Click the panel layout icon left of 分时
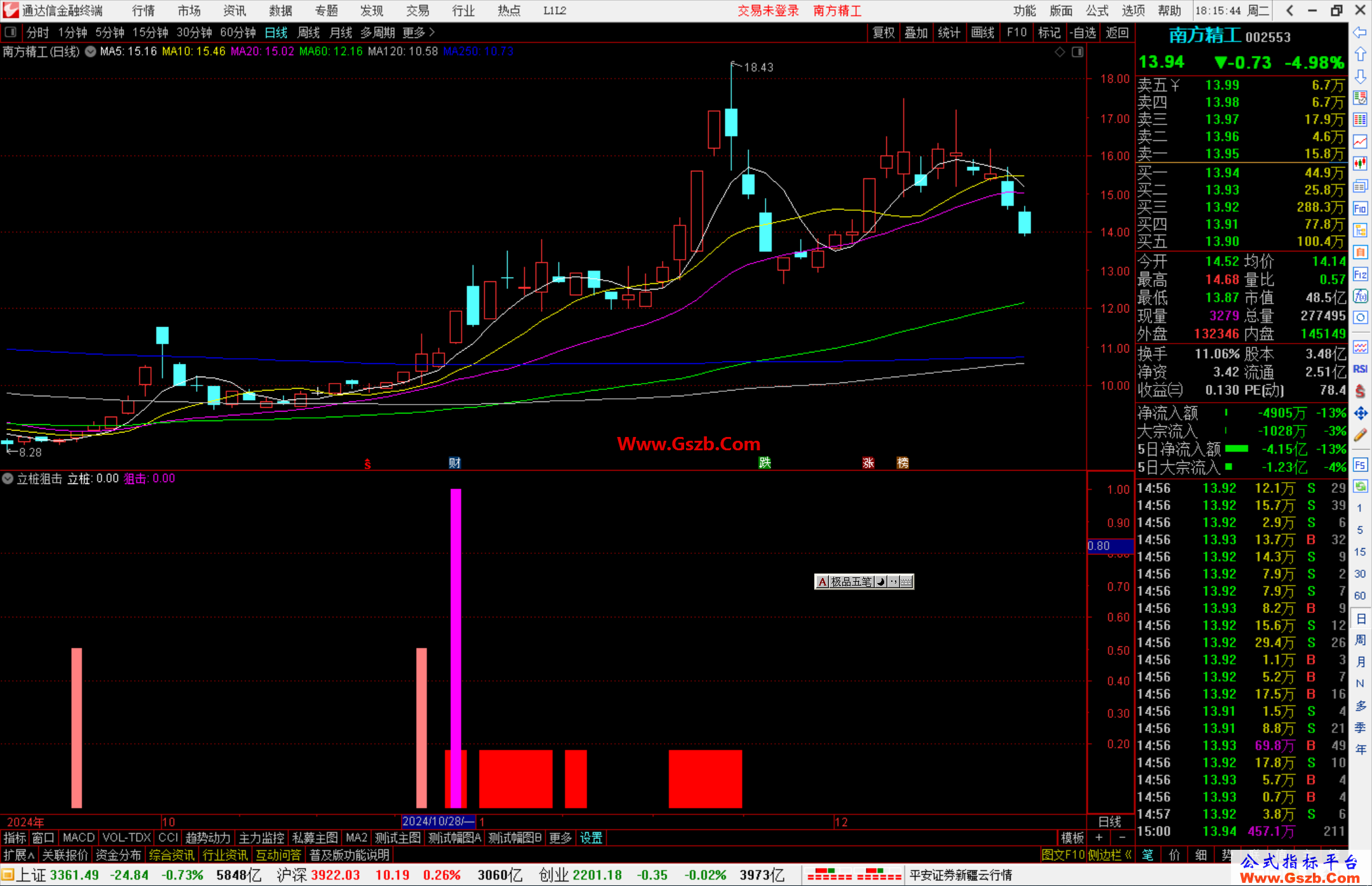1372x886 pixels. (x=11, y=32)
